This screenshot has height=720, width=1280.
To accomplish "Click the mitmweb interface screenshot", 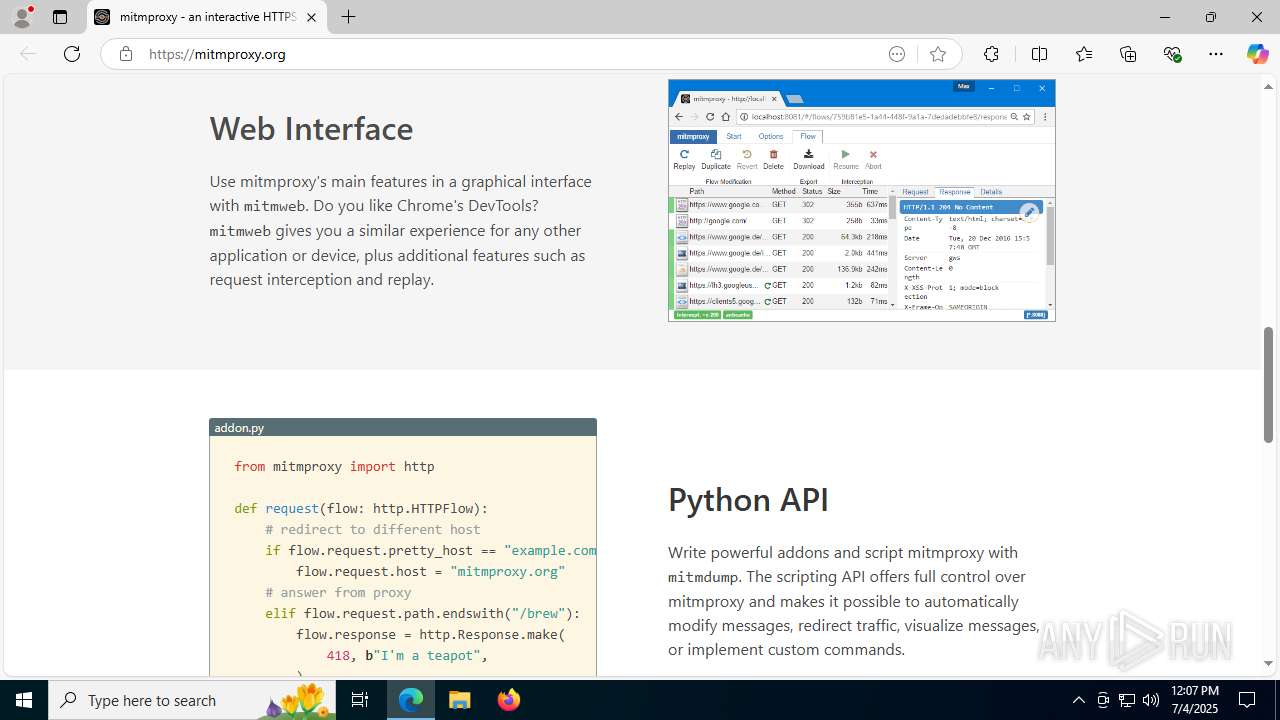I will click(861, 200).
